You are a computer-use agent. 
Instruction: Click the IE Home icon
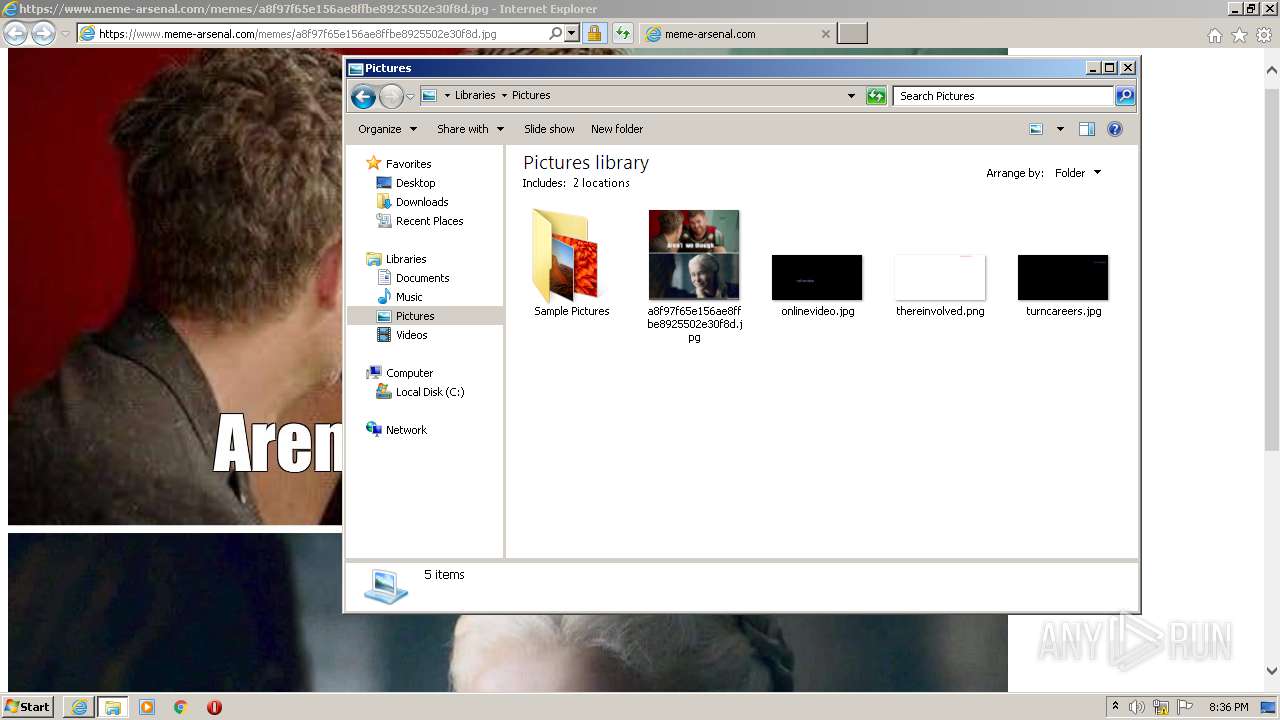(1214, 35)
